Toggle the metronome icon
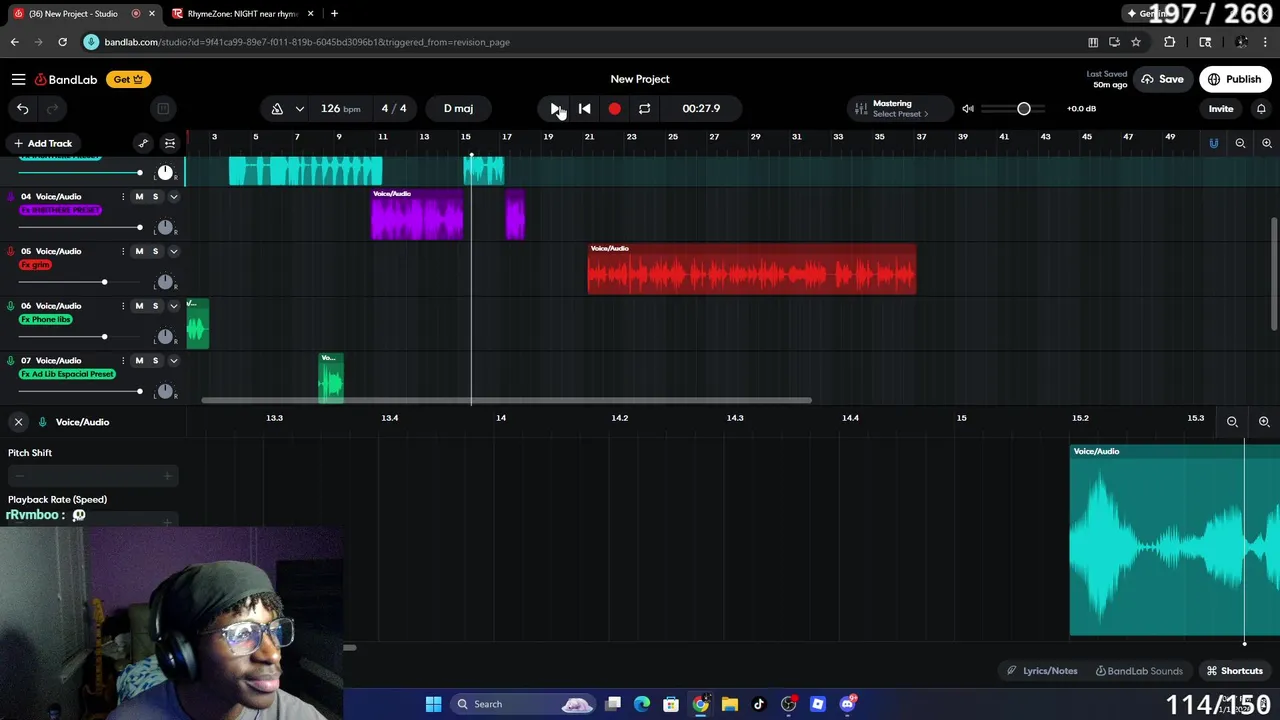Screen dimensions: 1280x720 [277, 108]
